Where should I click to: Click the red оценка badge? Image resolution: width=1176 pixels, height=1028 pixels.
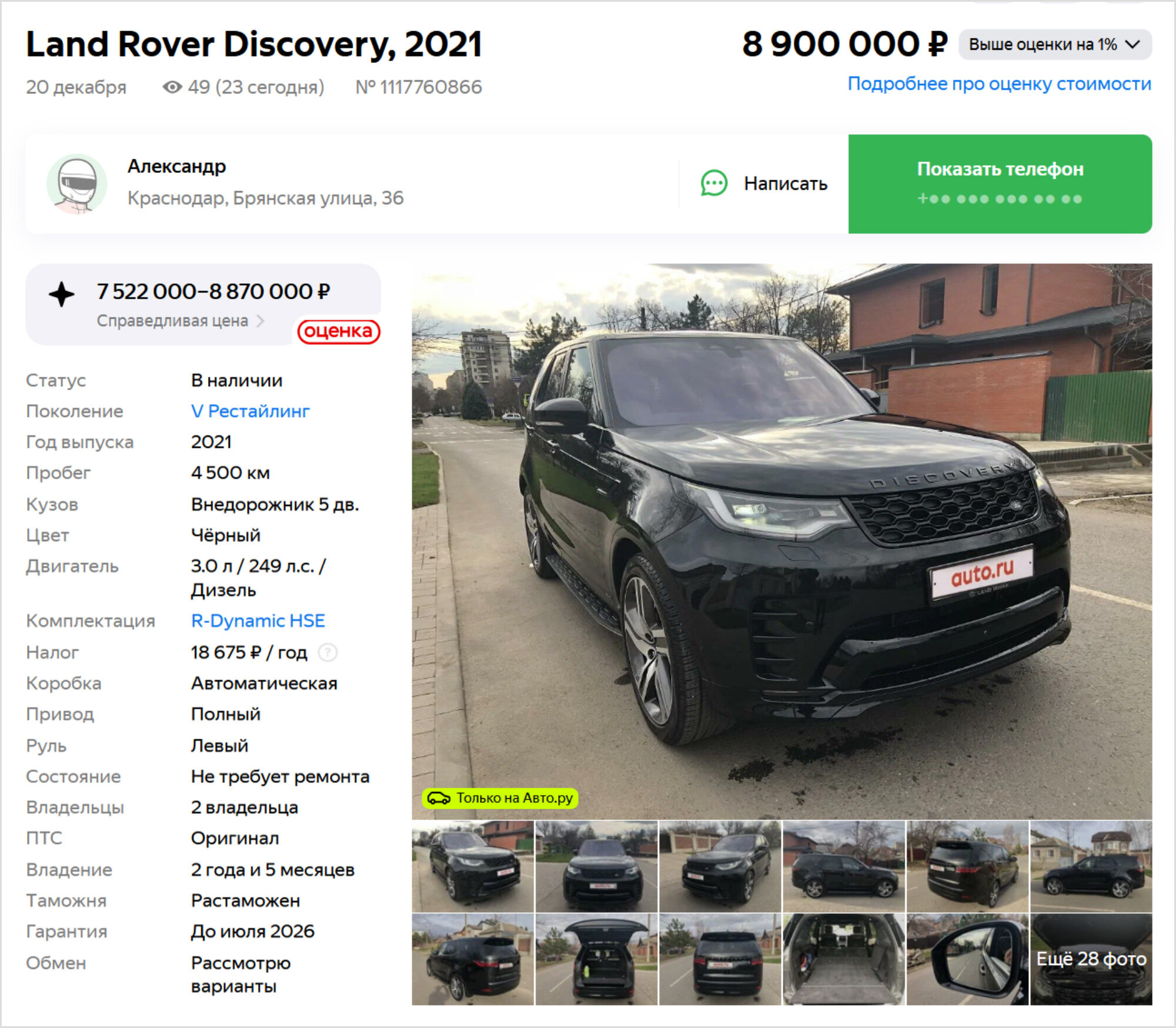point(339,331)
